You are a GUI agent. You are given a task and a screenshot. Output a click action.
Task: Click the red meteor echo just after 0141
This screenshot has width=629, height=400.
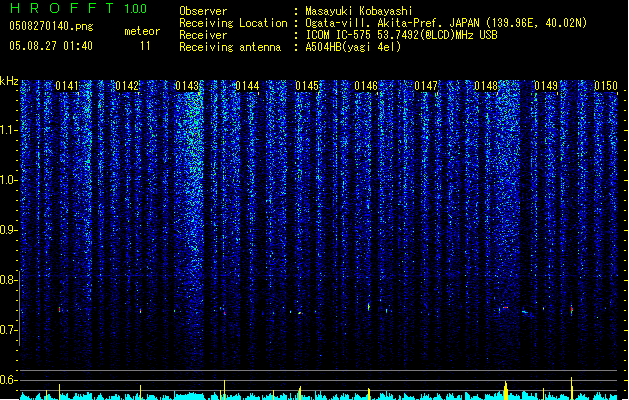click(60, 309)
